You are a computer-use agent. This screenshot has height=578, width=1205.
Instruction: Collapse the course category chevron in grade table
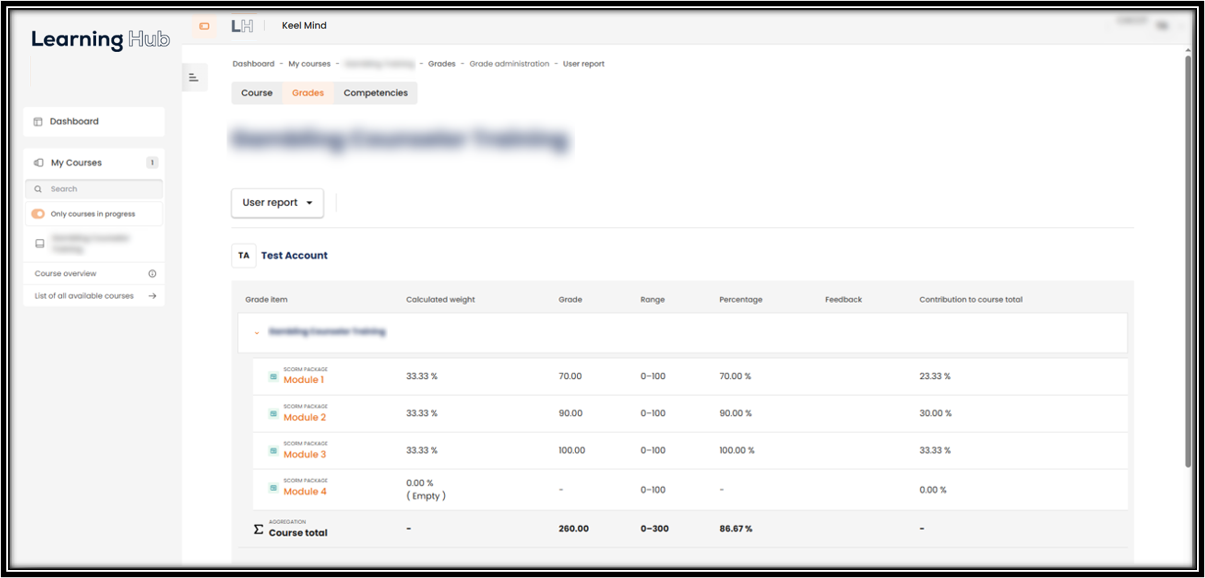click(x=257, y=332)
